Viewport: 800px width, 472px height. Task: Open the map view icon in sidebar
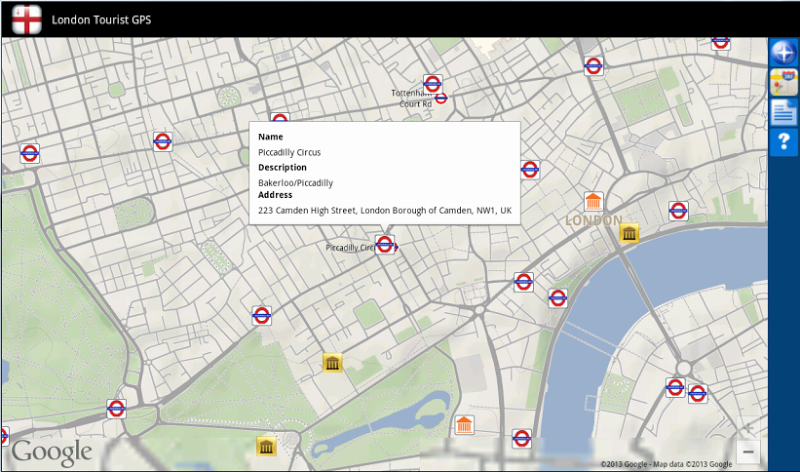784,83
